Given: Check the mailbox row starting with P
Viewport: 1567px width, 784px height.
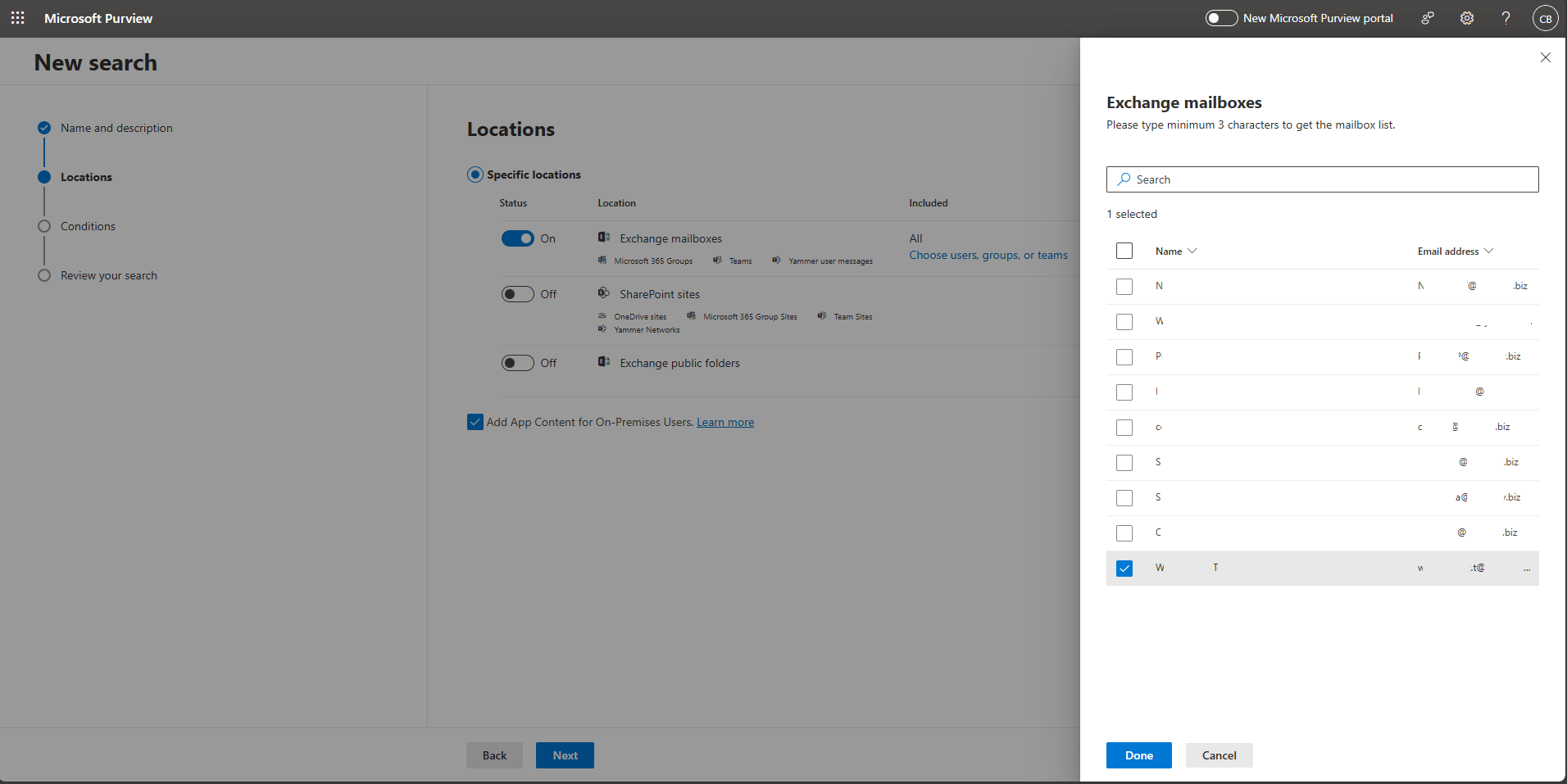Looking at the screenshot, I should [1124, 357].
